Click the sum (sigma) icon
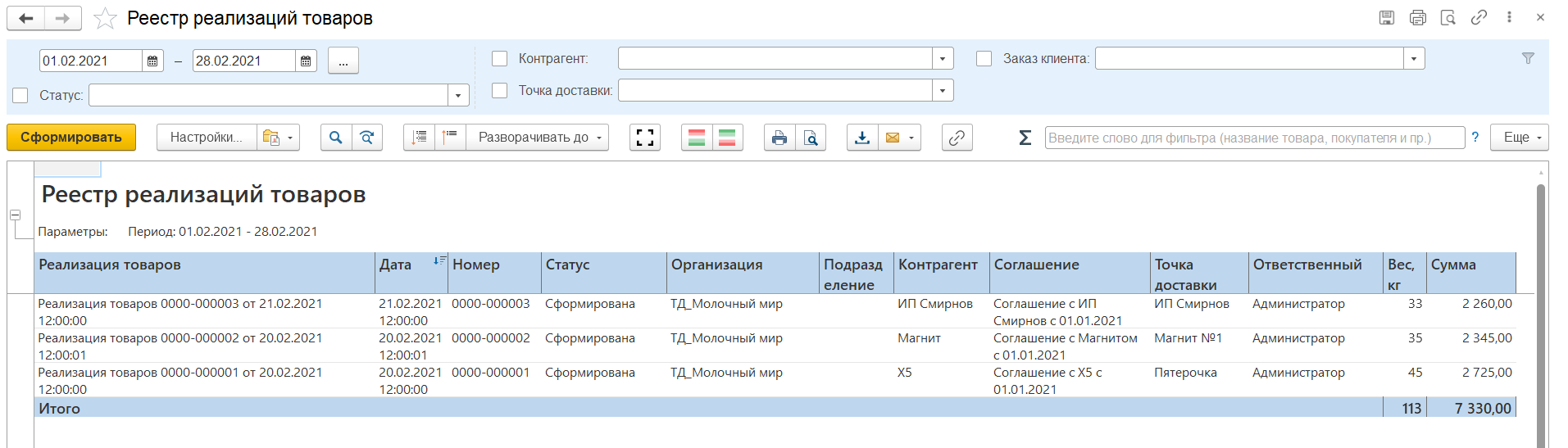The height and width of the screenshot is (448, 1568). pos(1025,138)
